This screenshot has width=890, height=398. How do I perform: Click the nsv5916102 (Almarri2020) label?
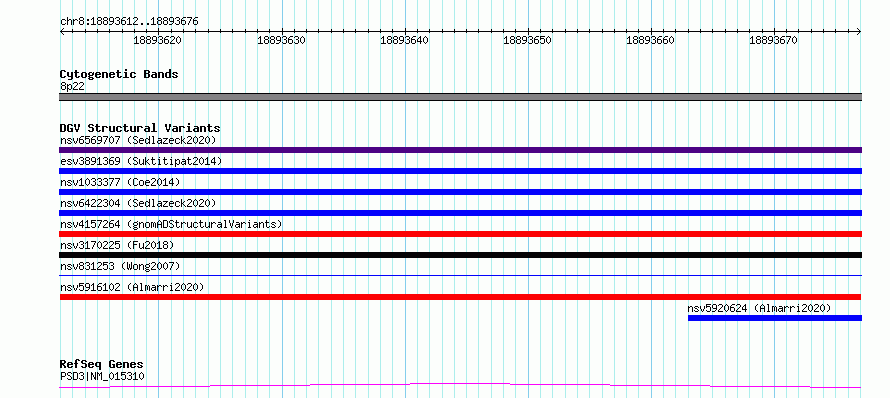pos(132,287)
